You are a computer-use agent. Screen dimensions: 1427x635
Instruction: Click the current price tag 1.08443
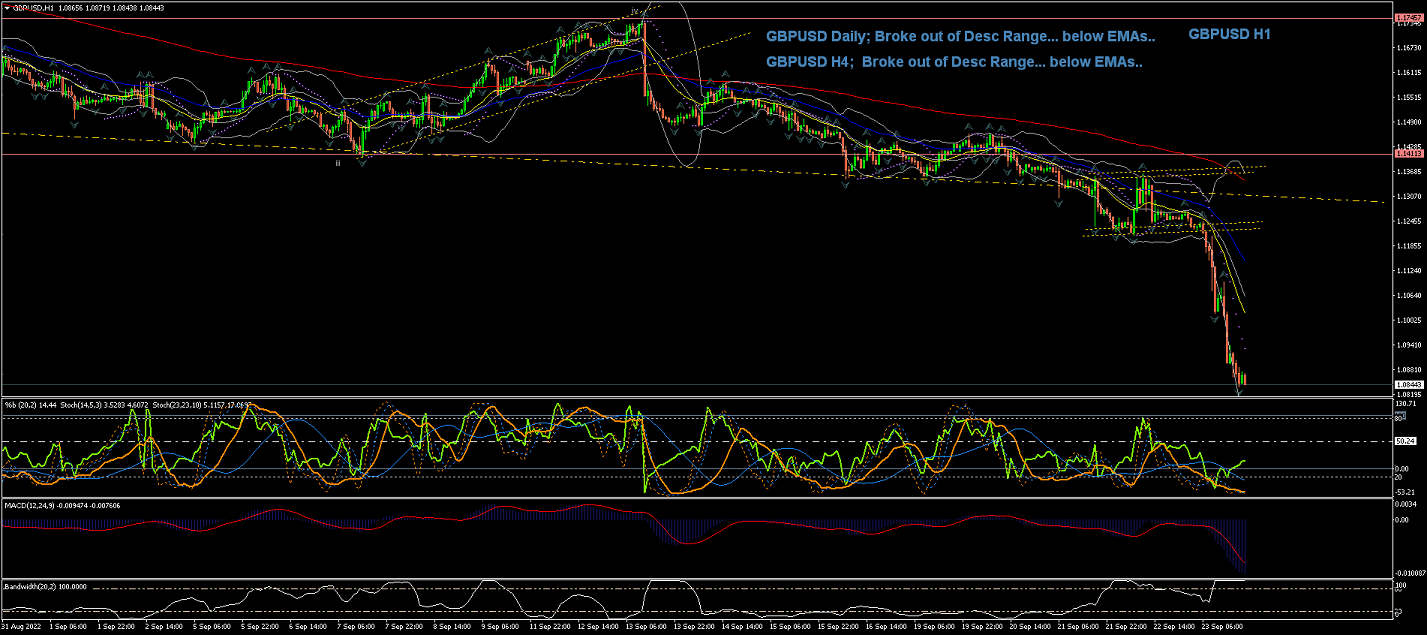click(1408, 385)
